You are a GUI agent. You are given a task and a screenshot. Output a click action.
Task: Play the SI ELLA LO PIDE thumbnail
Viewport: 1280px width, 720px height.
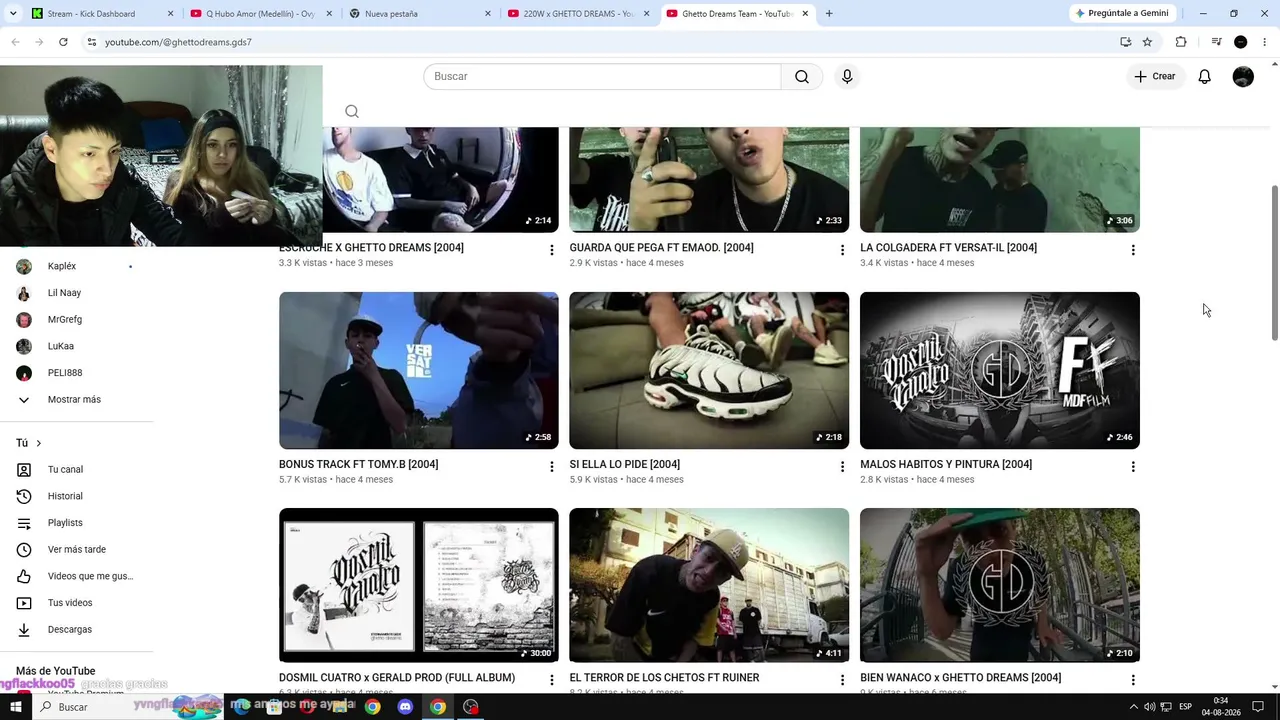click(x=709, y=370)
